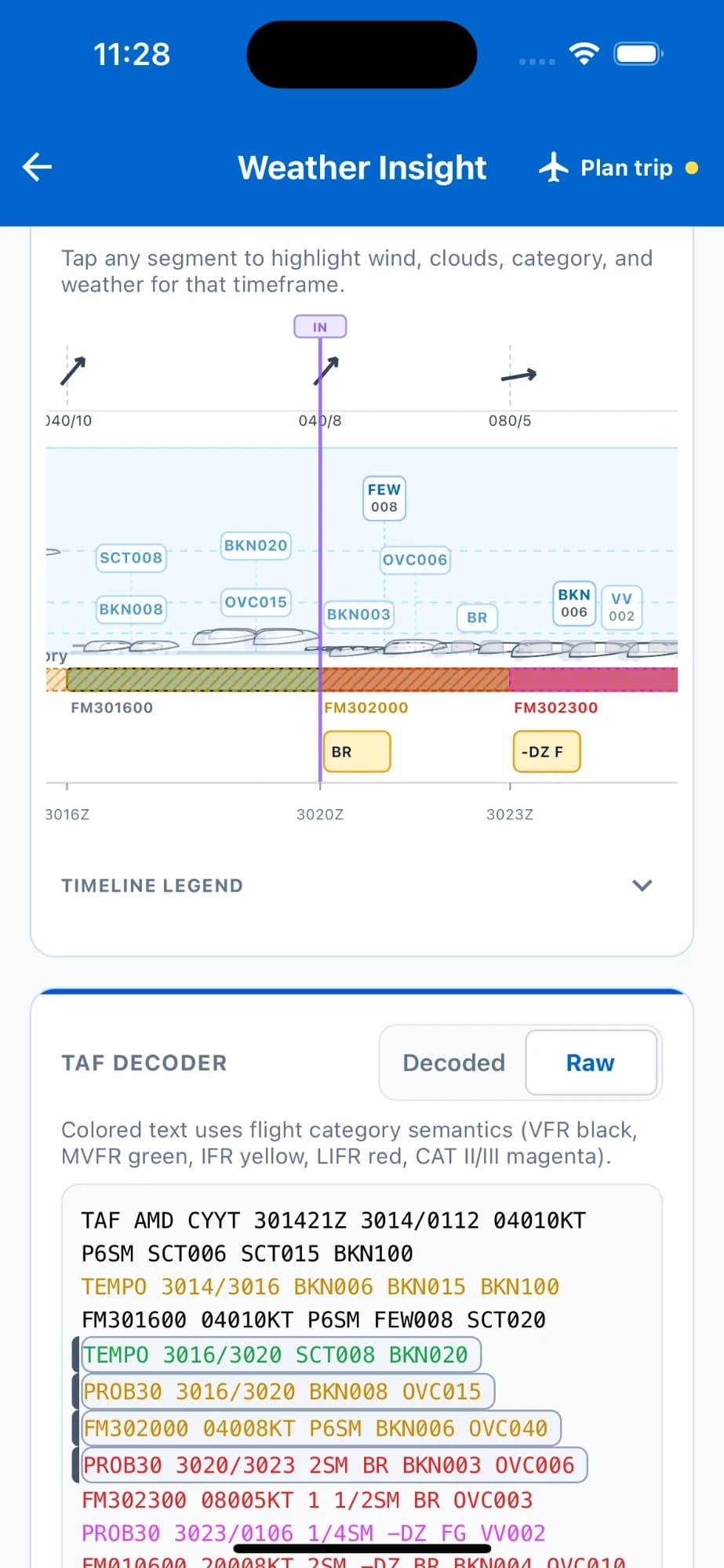
Task: Click the 080/5 wind arrow icon
Action: point(519,376)
